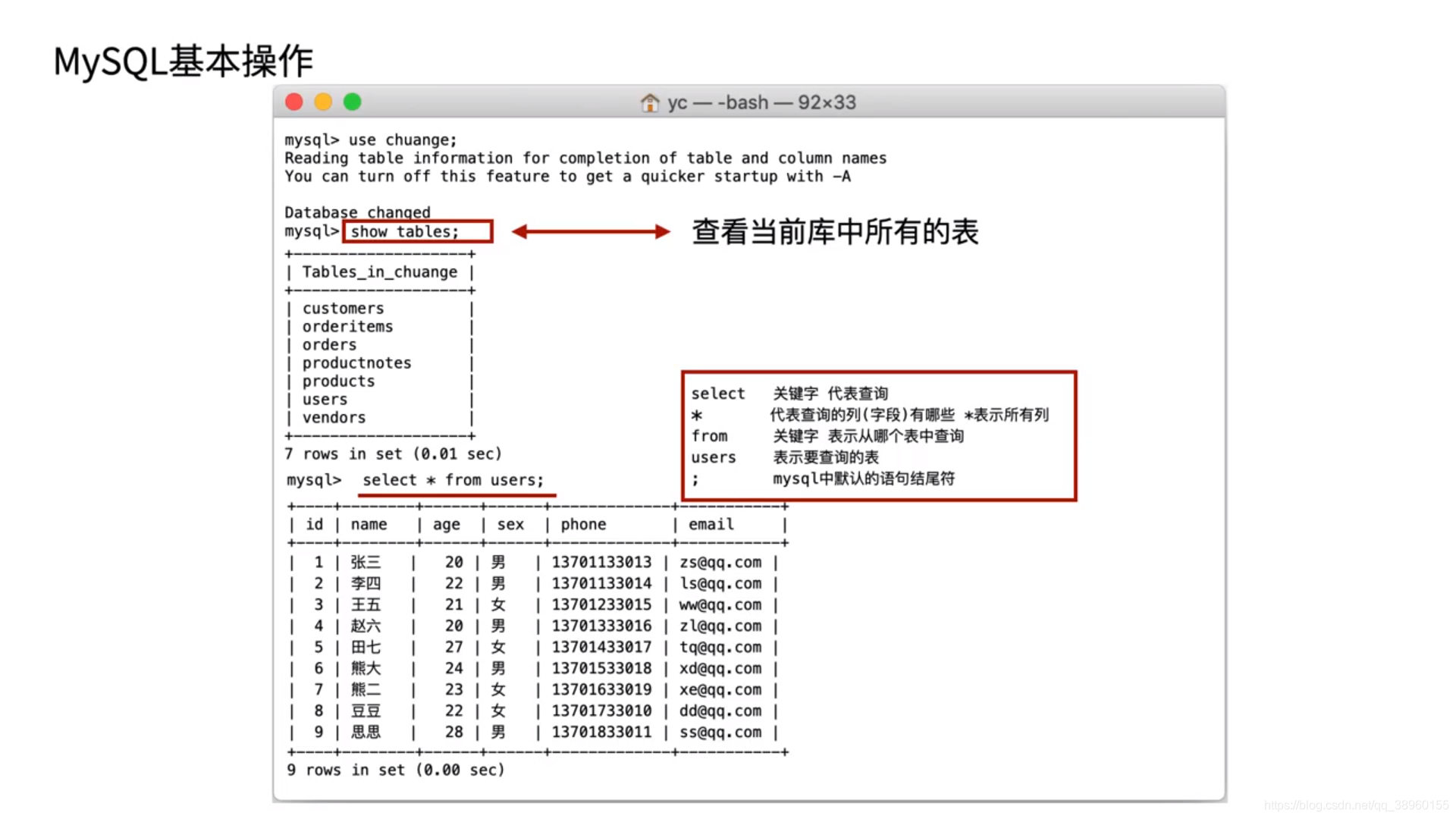Click the email 'tq@qq.com'

(x=720, y=648)
